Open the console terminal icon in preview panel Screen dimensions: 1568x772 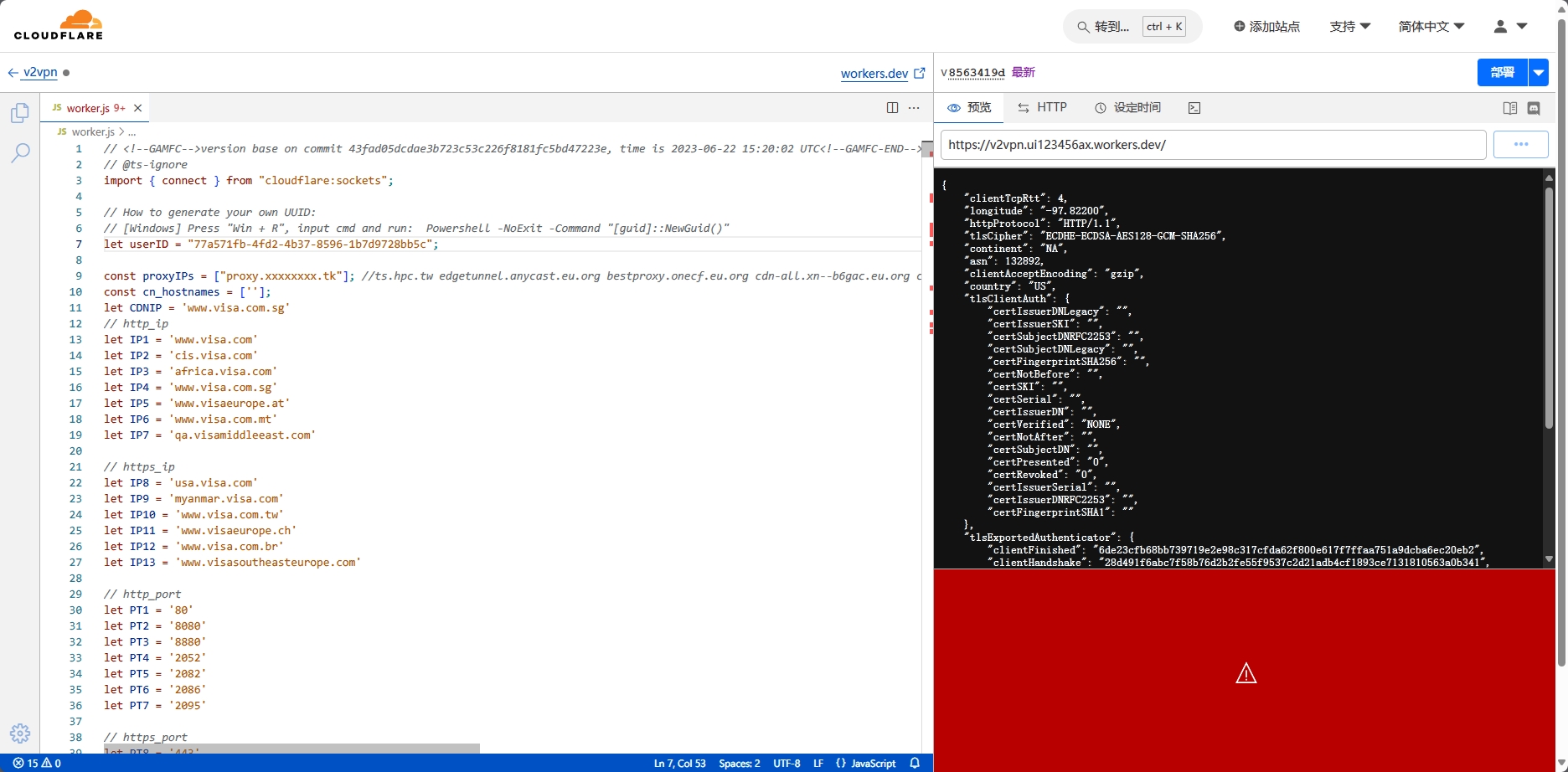tap(1194, 108)
